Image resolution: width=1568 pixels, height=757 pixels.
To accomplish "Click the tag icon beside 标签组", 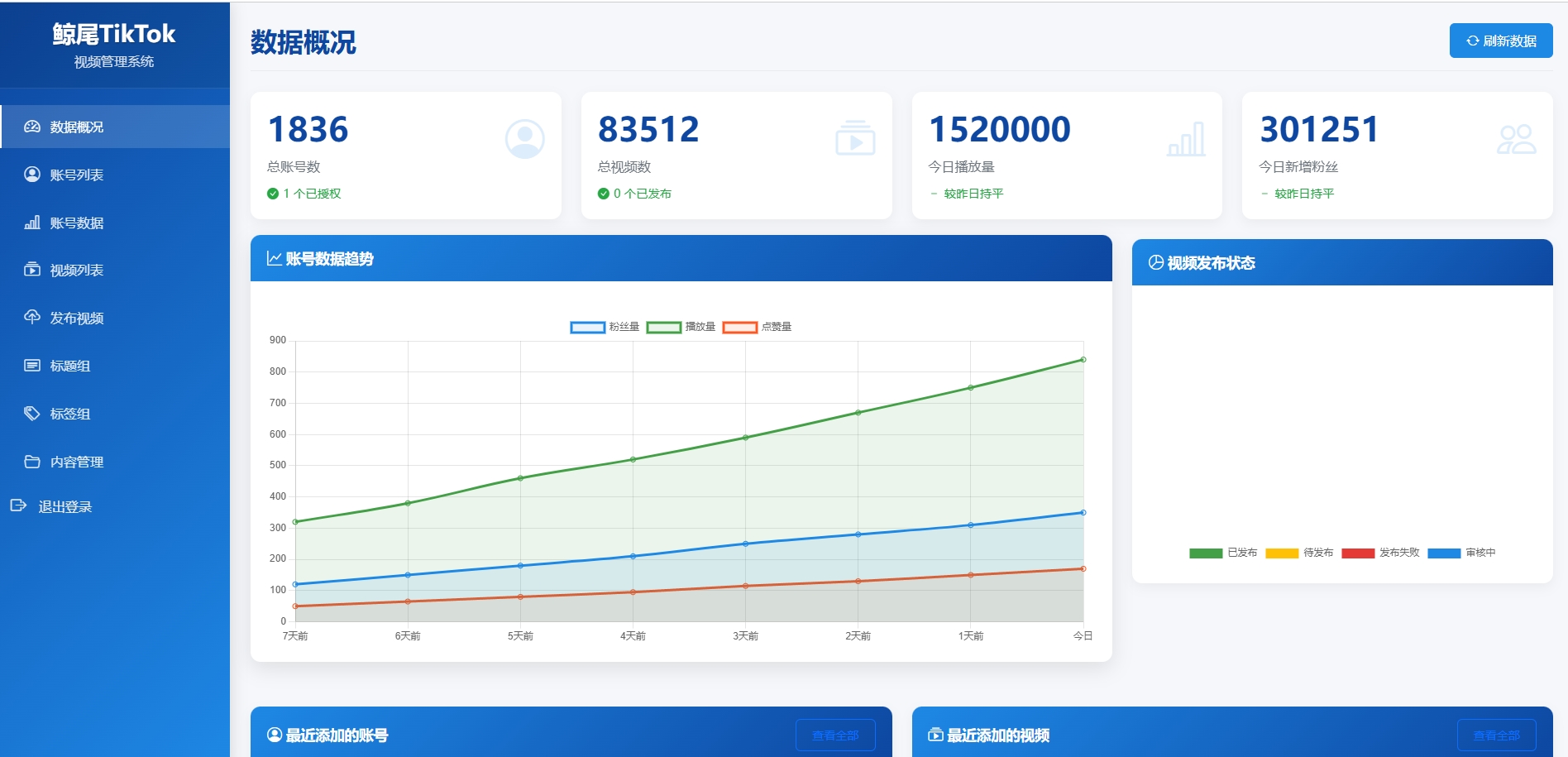I will click(x=32, y=414).
